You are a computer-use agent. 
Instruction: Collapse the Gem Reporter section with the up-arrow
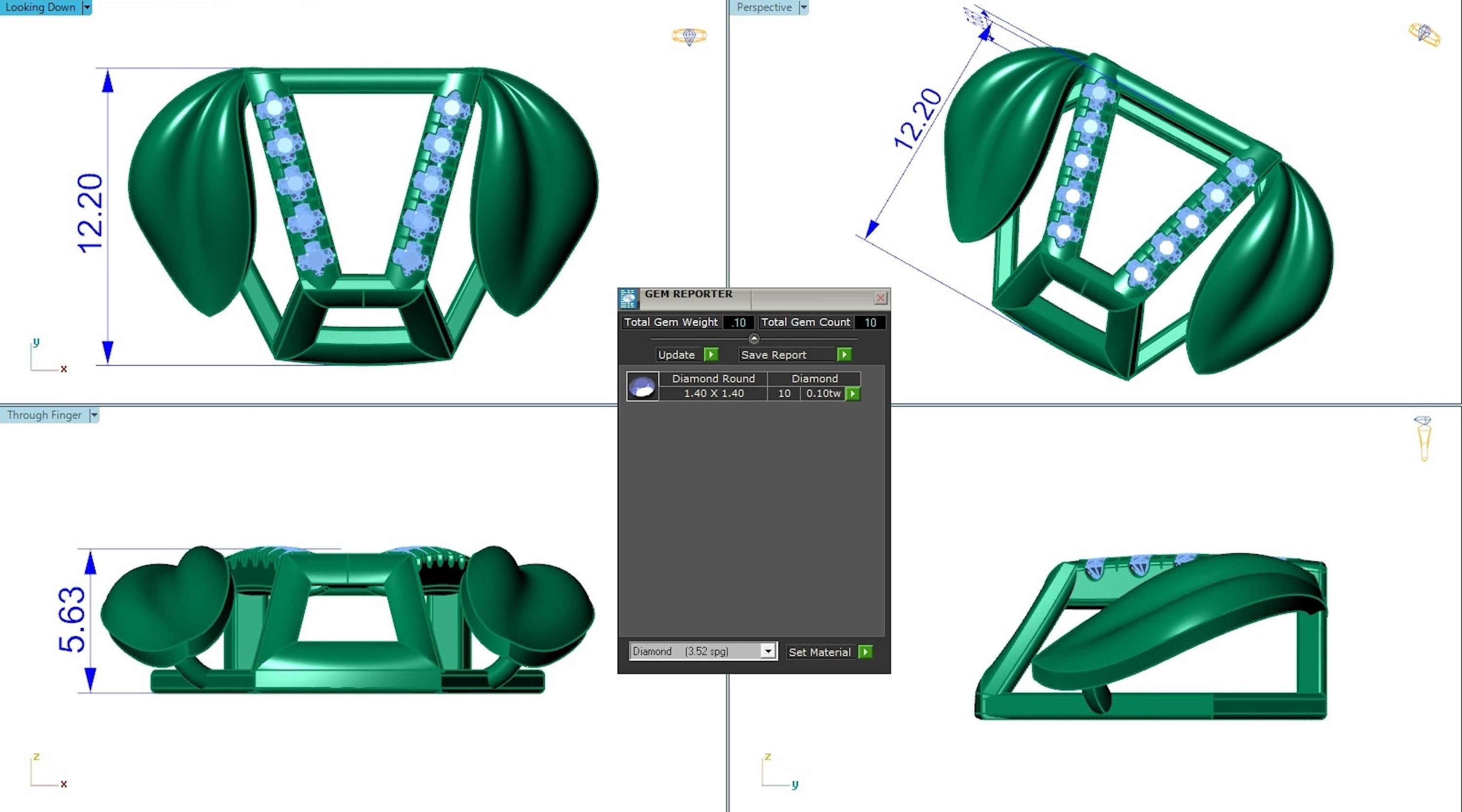pyautogui.click(x=754, y=339)
